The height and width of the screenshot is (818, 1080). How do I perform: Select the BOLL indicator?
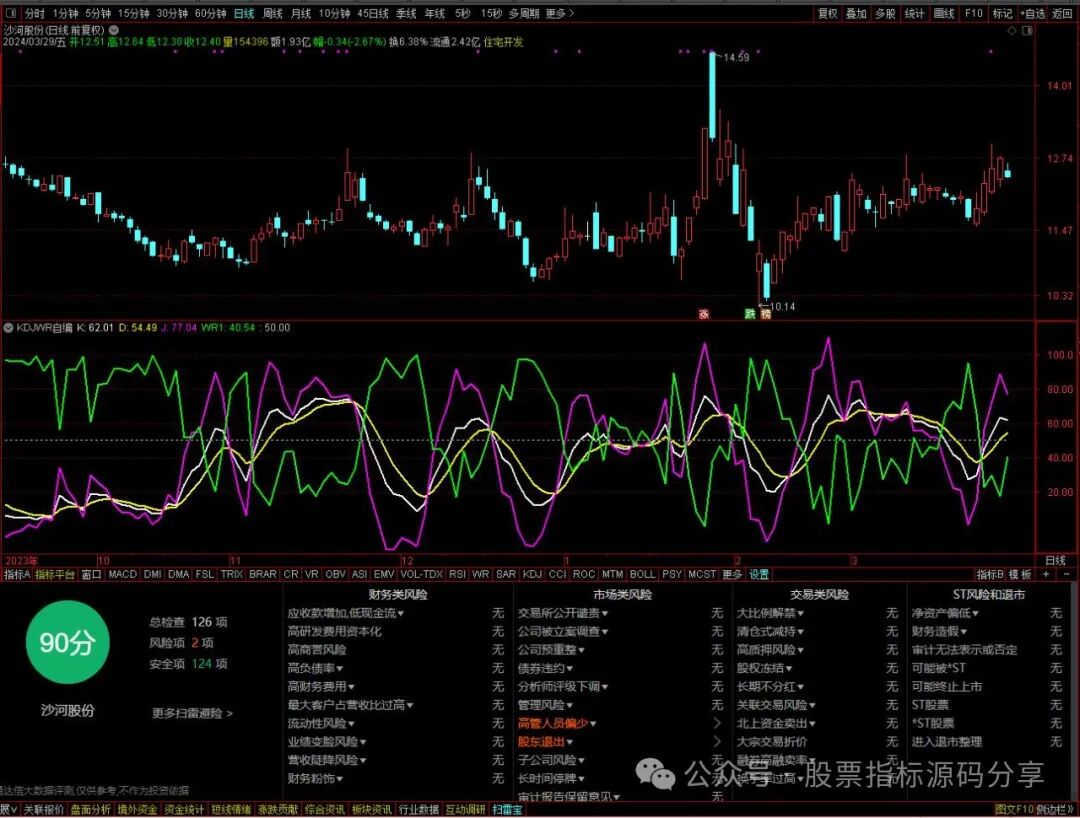[x=642, y=574]
